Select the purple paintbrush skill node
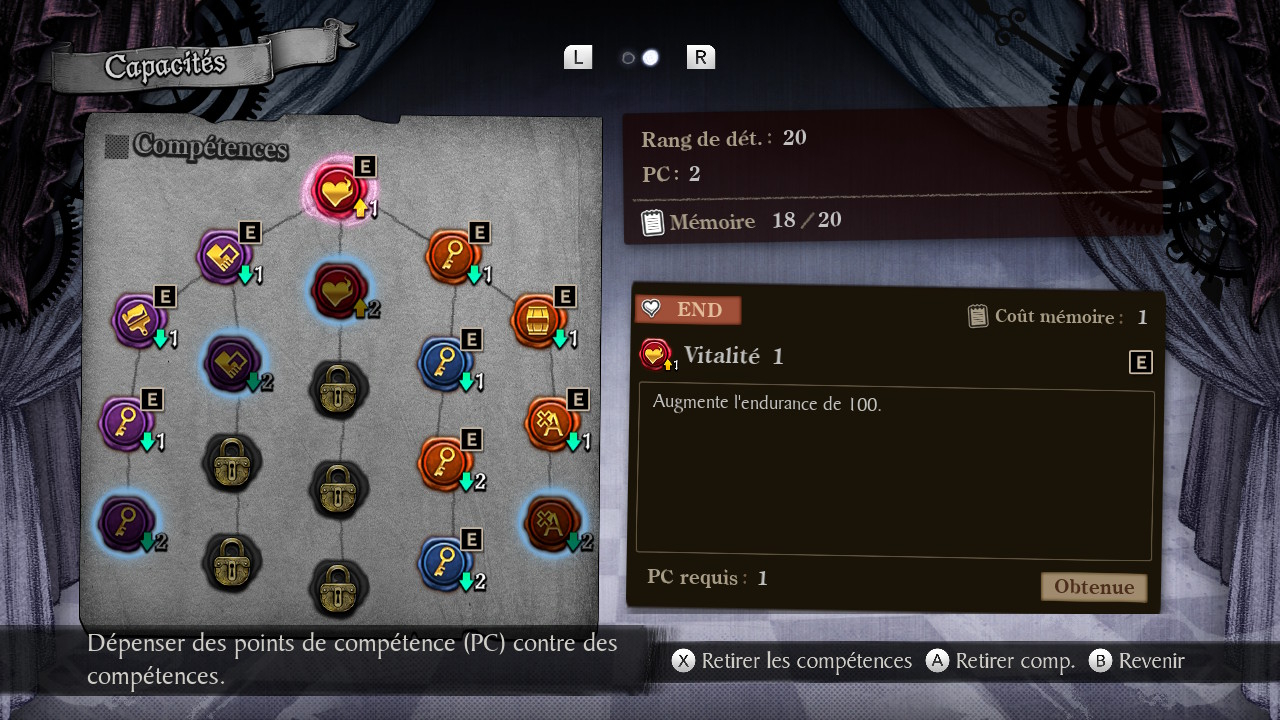Screen dimensions: 1280x720 [x=140, y=319]
